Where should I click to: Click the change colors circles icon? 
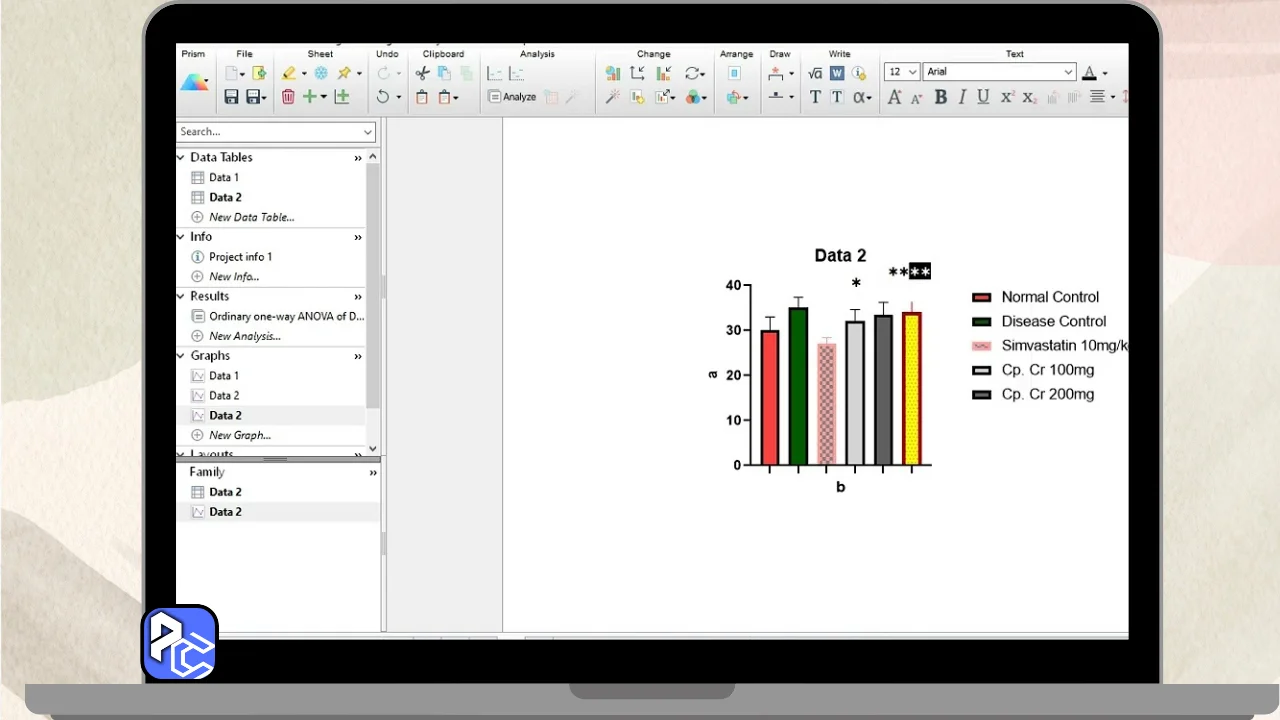(695, 97)
